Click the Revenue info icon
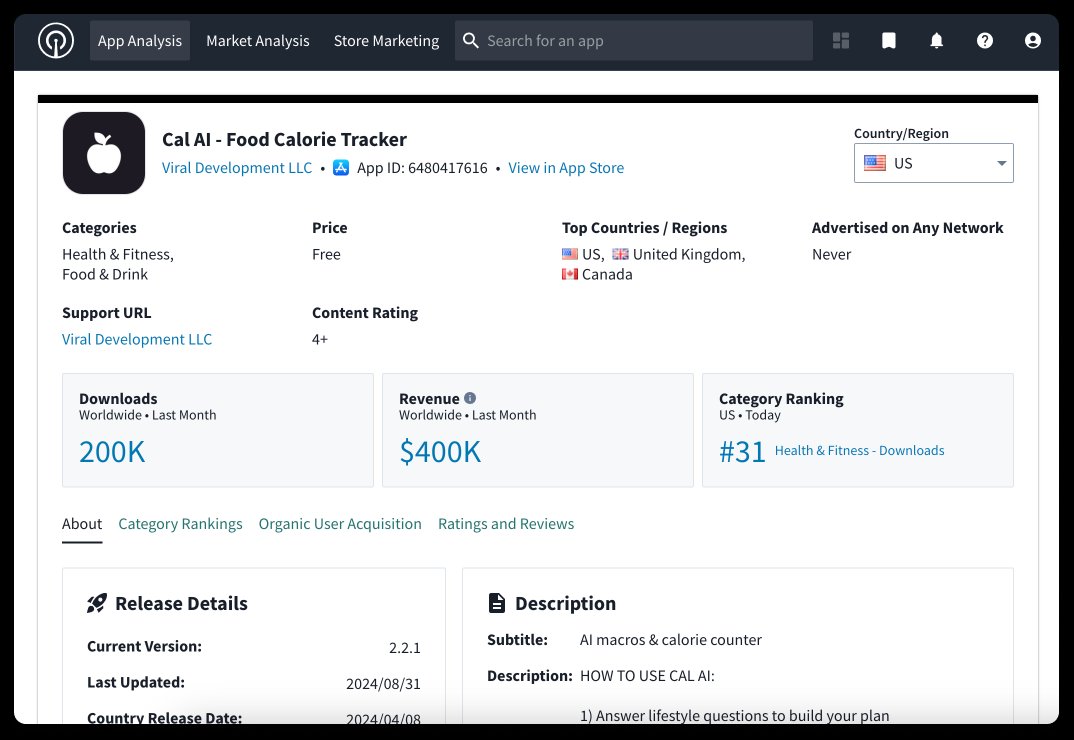This screenshot has height=740, width=1074. coord(470,398)
